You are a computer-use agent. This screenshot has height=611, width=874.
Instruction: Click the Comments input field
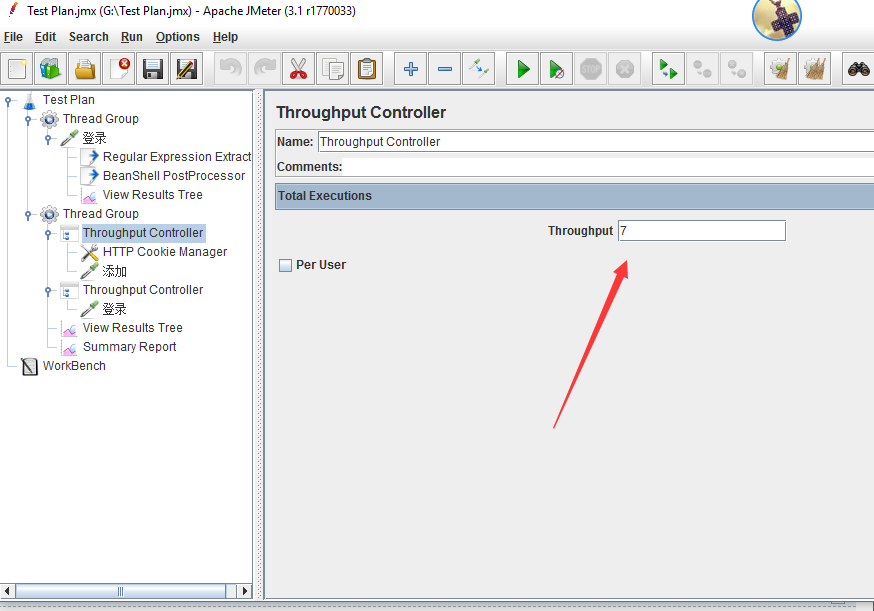click(x=609, y=167)
